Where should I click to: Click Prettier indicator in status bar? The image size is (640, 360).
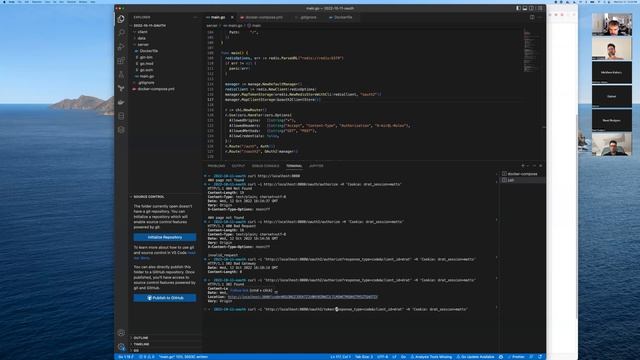click(x=517, y=357)
